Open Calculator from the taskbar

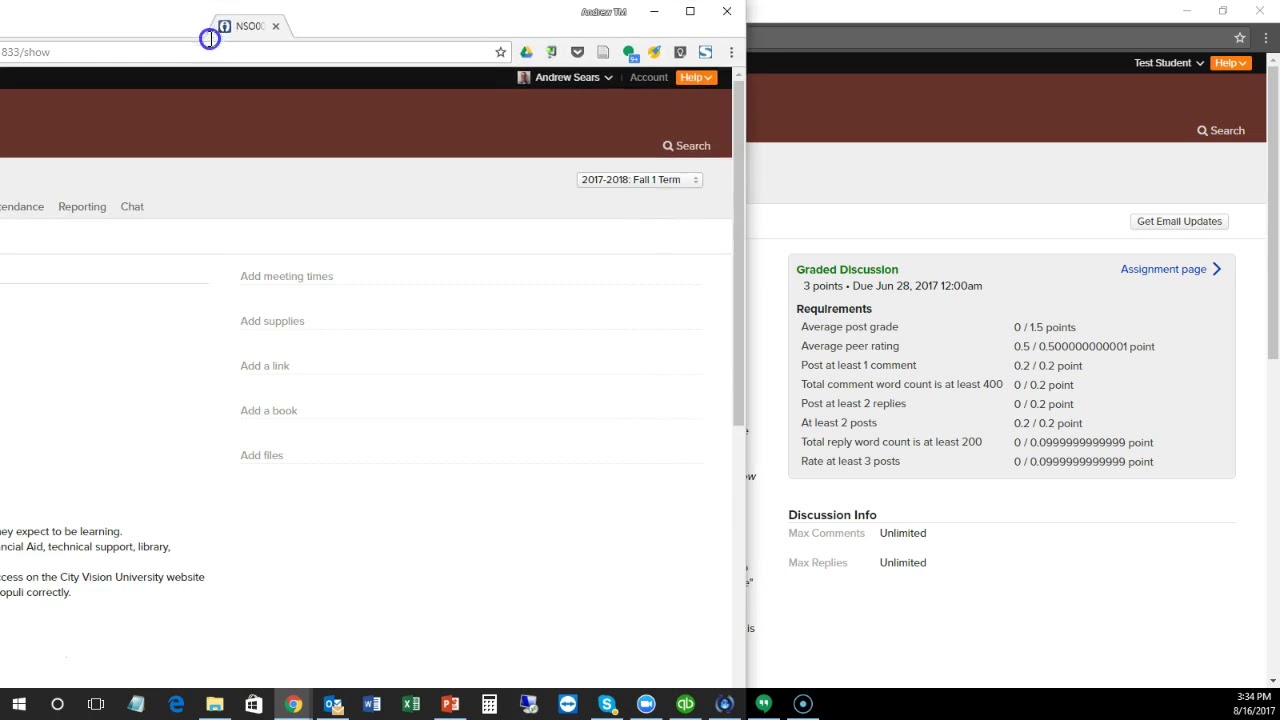[x=489, y=704]
